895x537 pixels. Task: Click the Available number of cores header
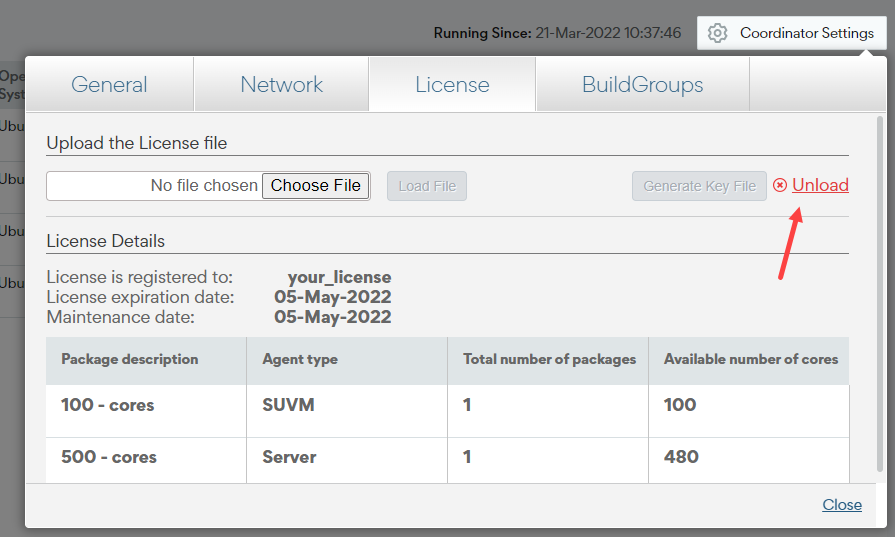pos(750,359)
